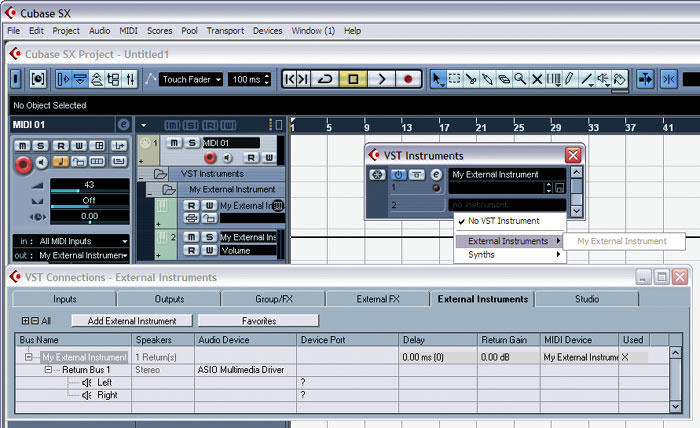Go to the next marker

coord(303,79)
